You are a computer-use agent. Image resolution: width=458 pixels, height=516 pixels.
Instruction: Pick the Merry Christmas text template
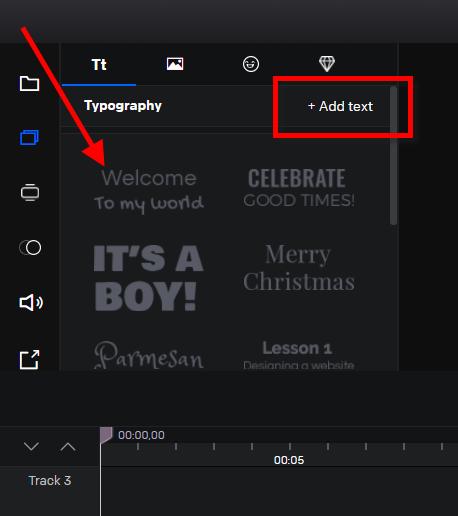pos(299,268)
